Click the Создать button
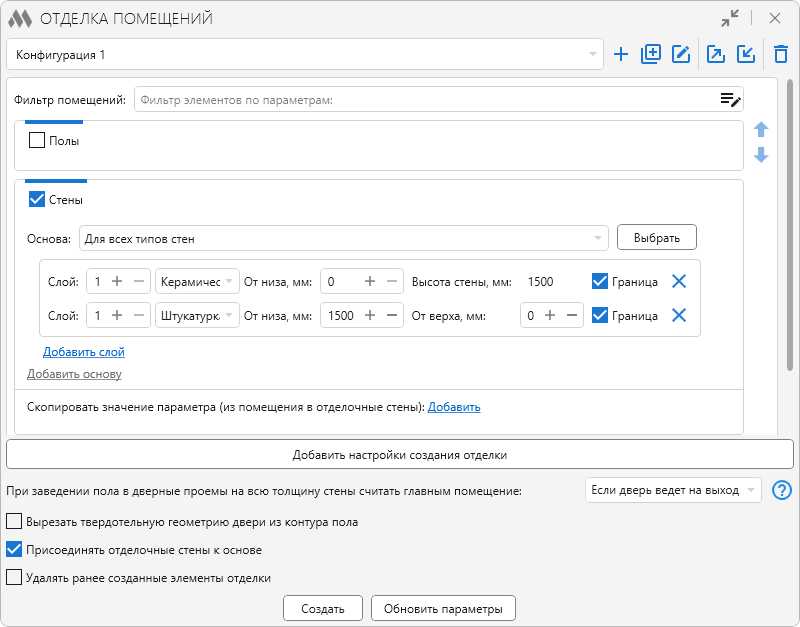The width and height of the screenshot is (800, 627). coord(322,608)
